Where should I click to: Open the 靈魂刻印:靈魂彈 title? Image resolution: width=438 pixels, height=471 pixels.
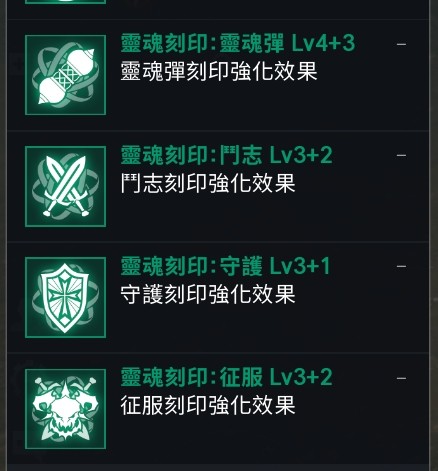click(x=202, y=44)
